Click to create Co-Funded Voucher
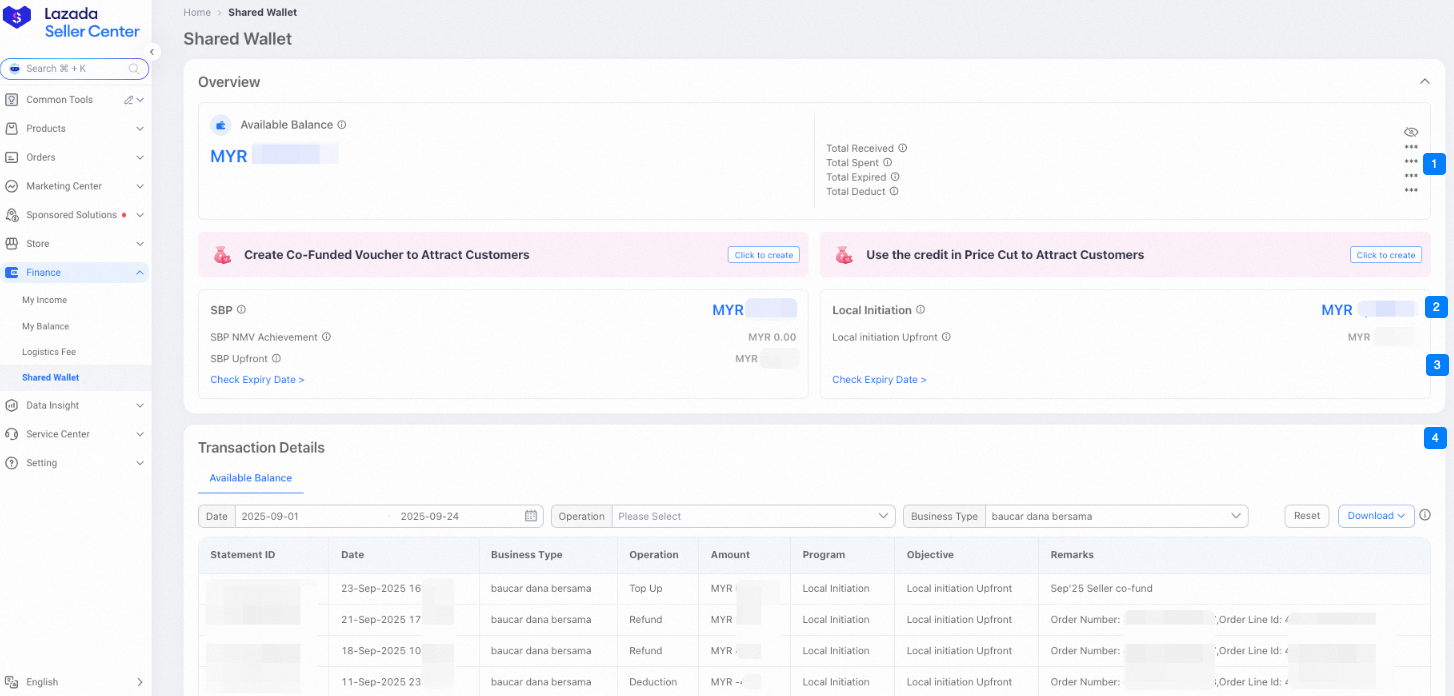This screenshot has width=1454, height=696. click(x=764, y=255)
